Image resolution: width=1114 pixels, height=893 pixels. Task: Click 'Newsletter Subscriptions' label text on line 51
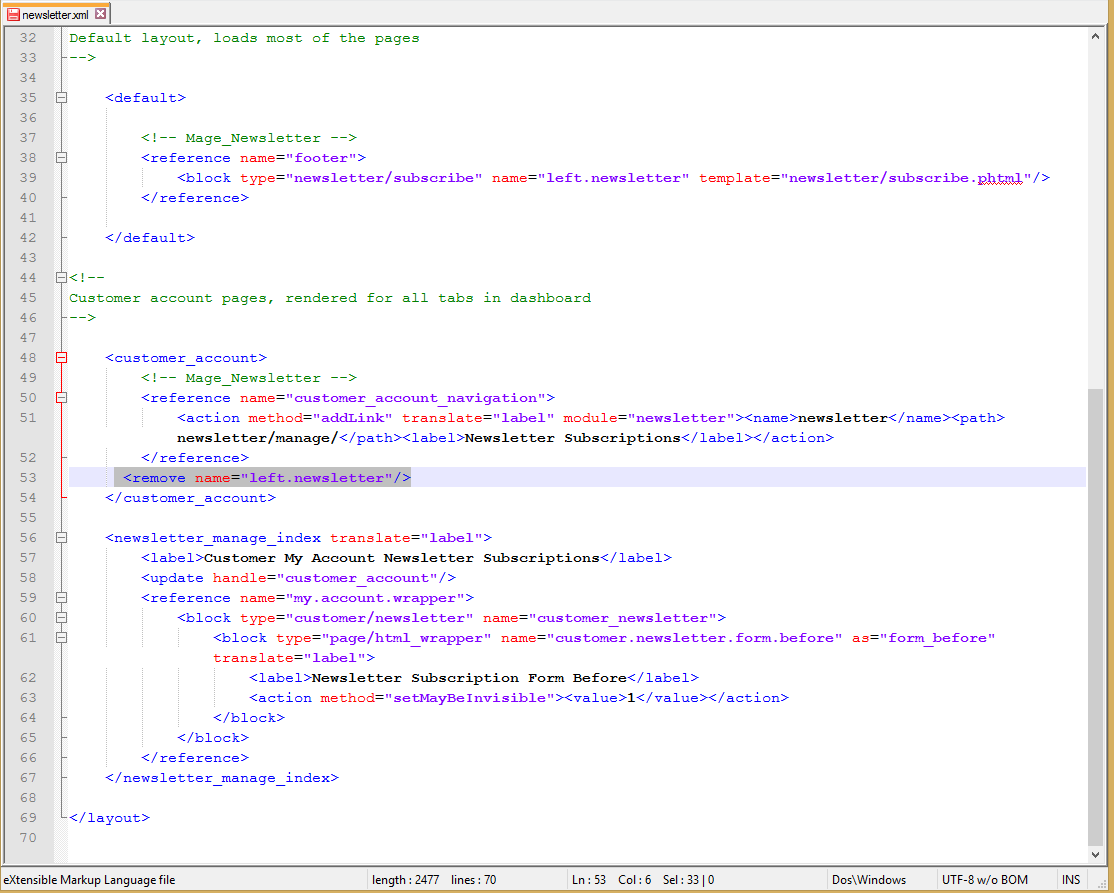coord(573,438)
